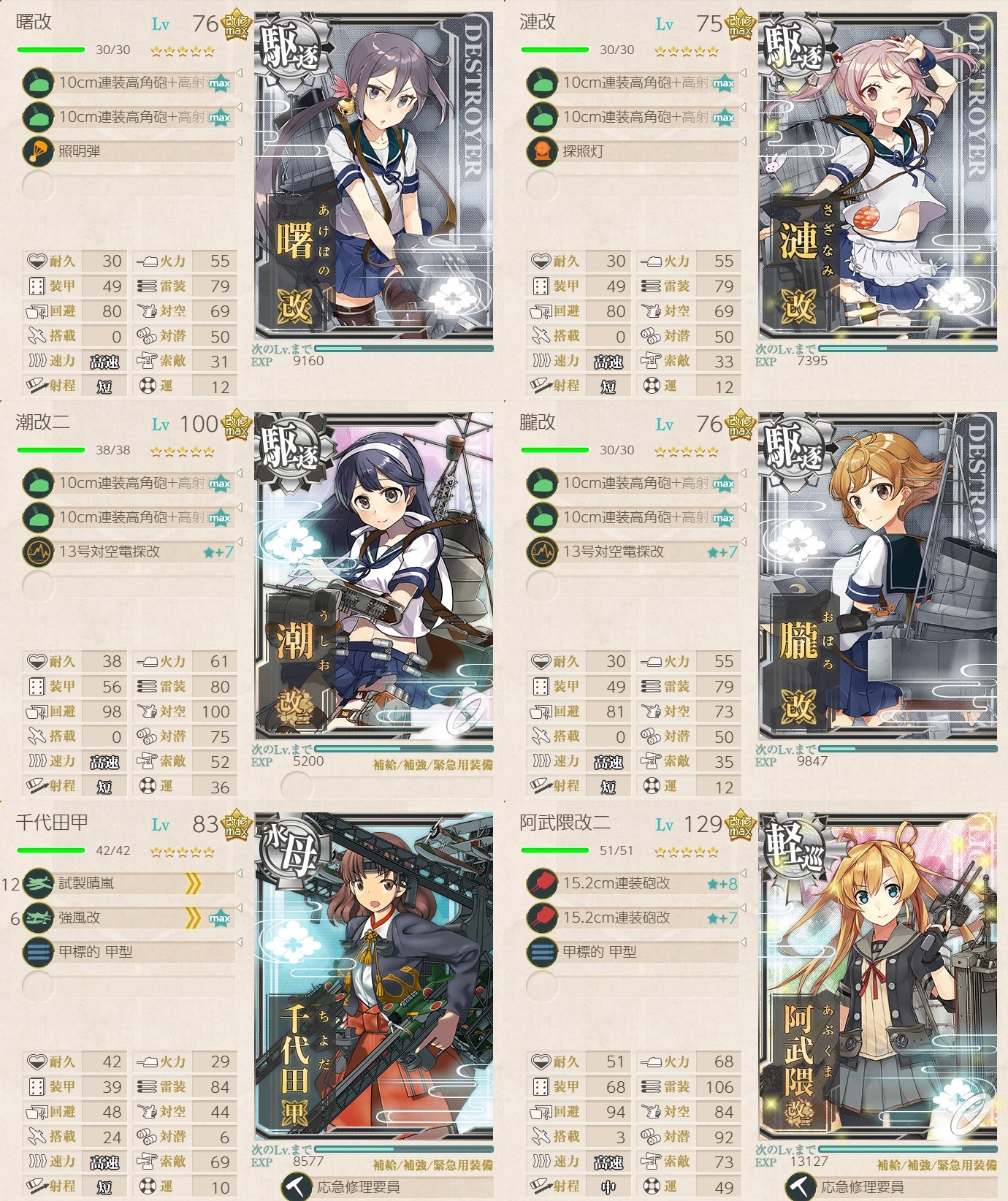Expand arrow beside 照明弾 slot on 曙改

pos(239,142)
